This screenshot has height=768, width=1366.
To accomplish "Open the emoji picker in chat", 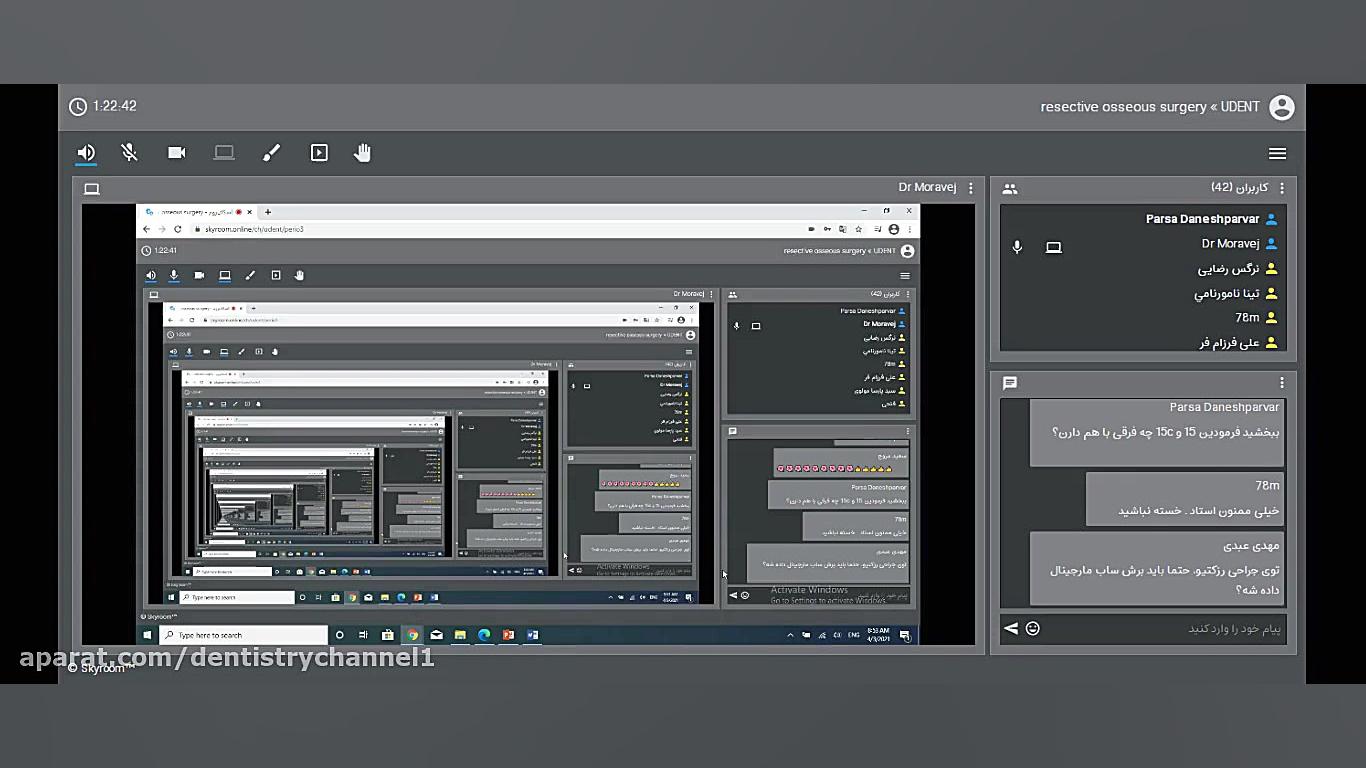I will (1033, 628).
